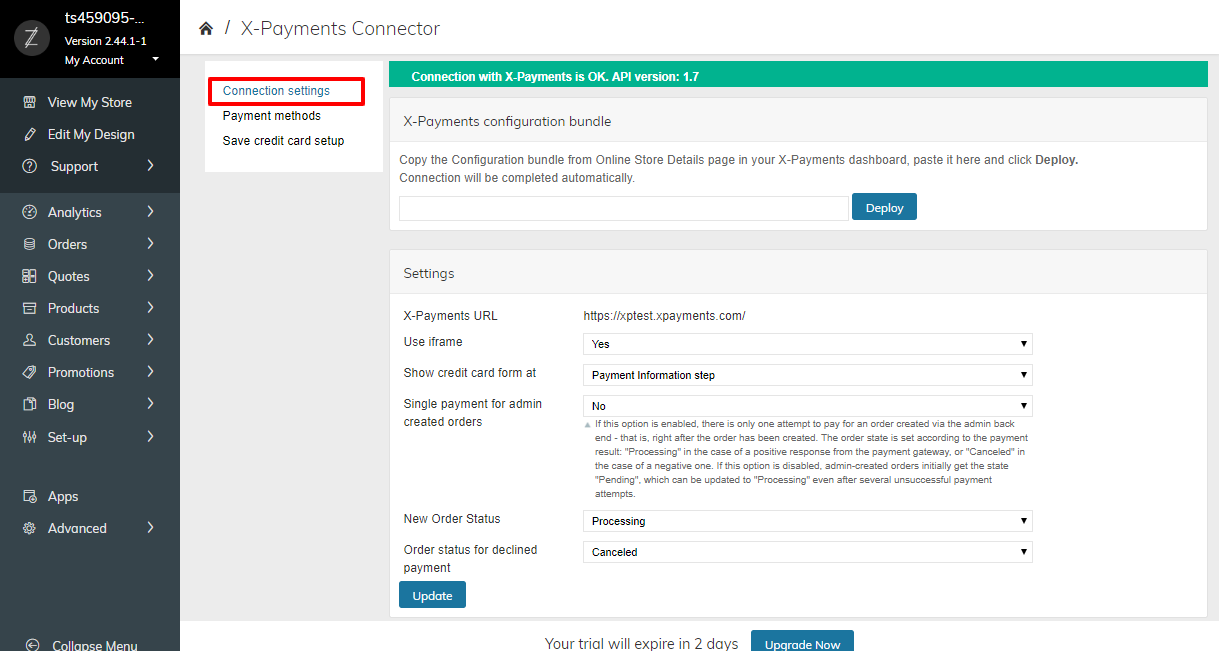Open the Use iframe dropdown

pyautogui.click(x=807, y=344)
